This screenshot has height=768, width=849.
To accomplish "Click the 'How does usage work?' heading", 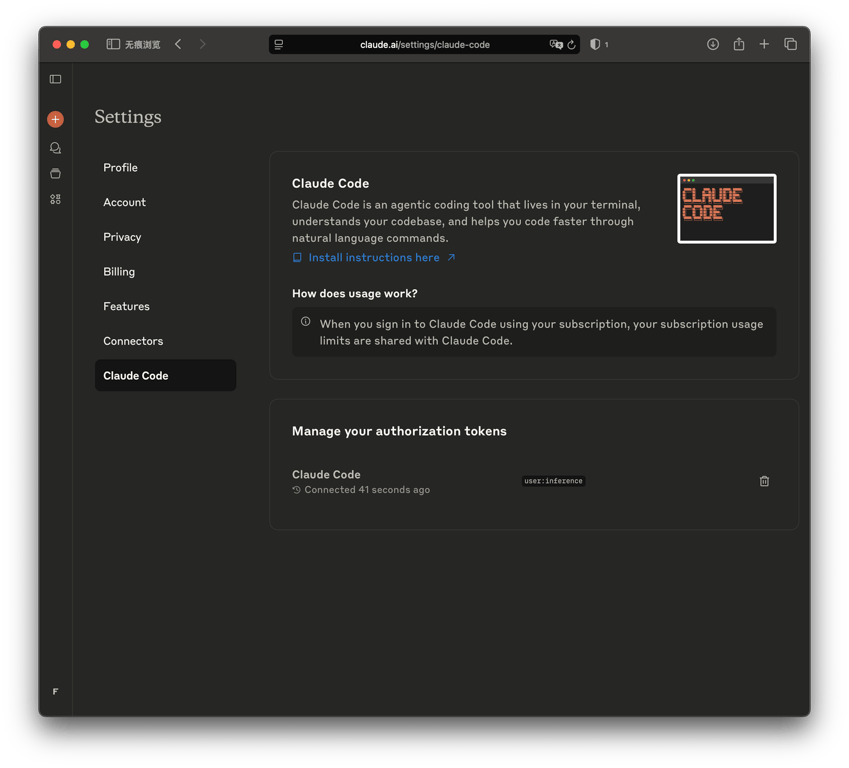I will pos(355,294).
